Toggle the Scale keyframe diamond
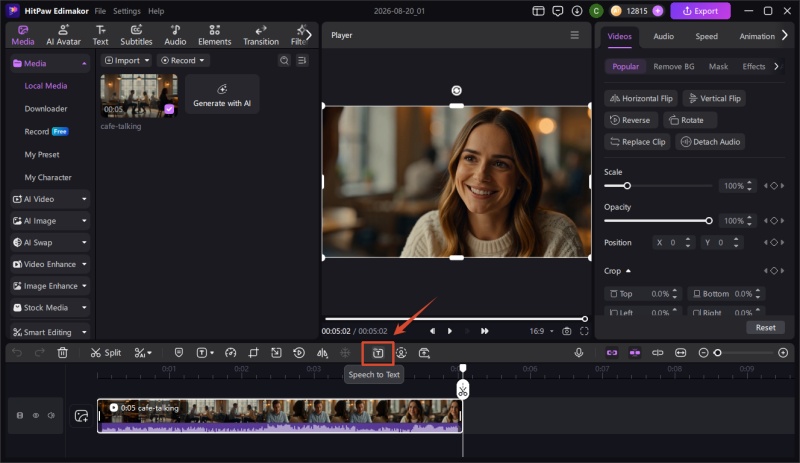Viewport: 800px width, 463px height. point(774,186)
